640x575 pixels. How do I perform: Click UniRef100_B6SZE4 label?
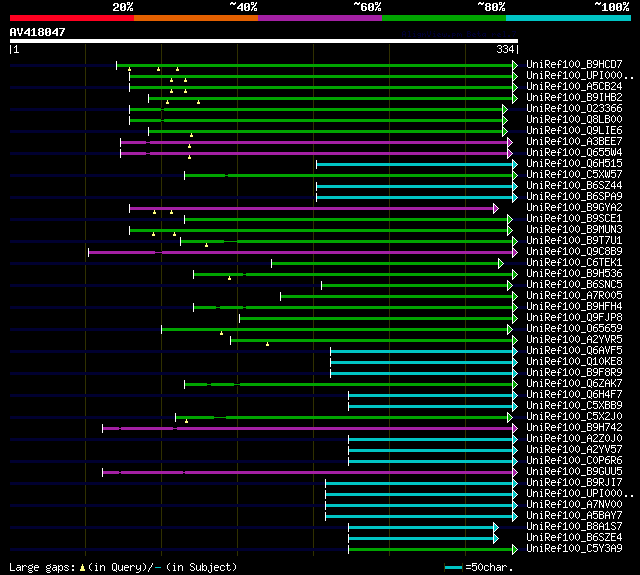[x=574, y=538]
